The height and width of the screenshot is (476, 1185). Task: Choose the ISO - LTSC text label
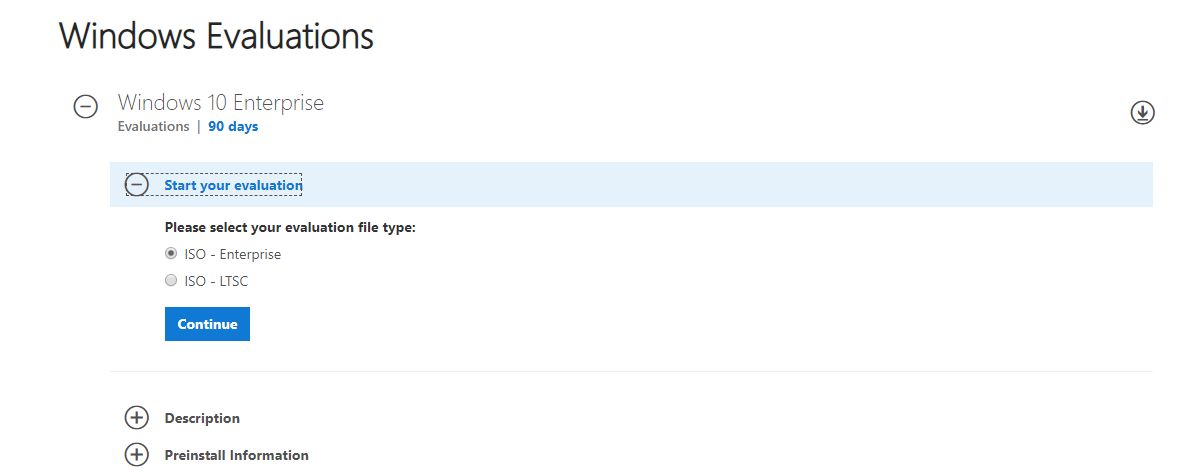point(216,282)
